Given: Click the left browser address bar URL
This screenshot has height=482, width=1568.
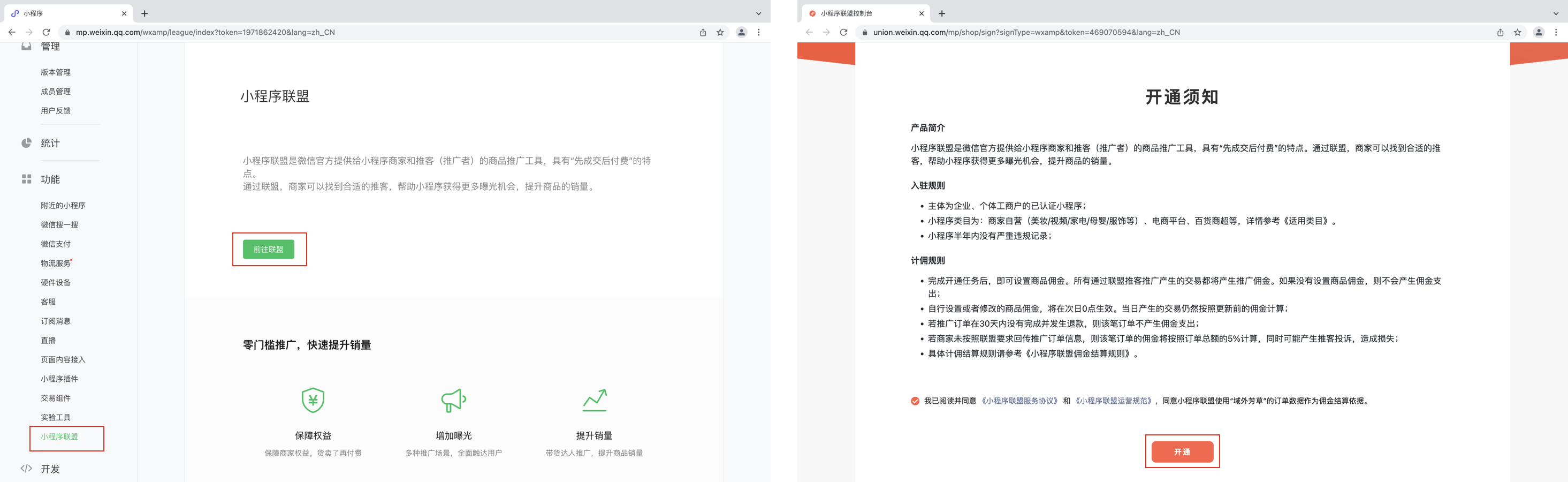Looking at the screenshot, I should tap(205, 32).
